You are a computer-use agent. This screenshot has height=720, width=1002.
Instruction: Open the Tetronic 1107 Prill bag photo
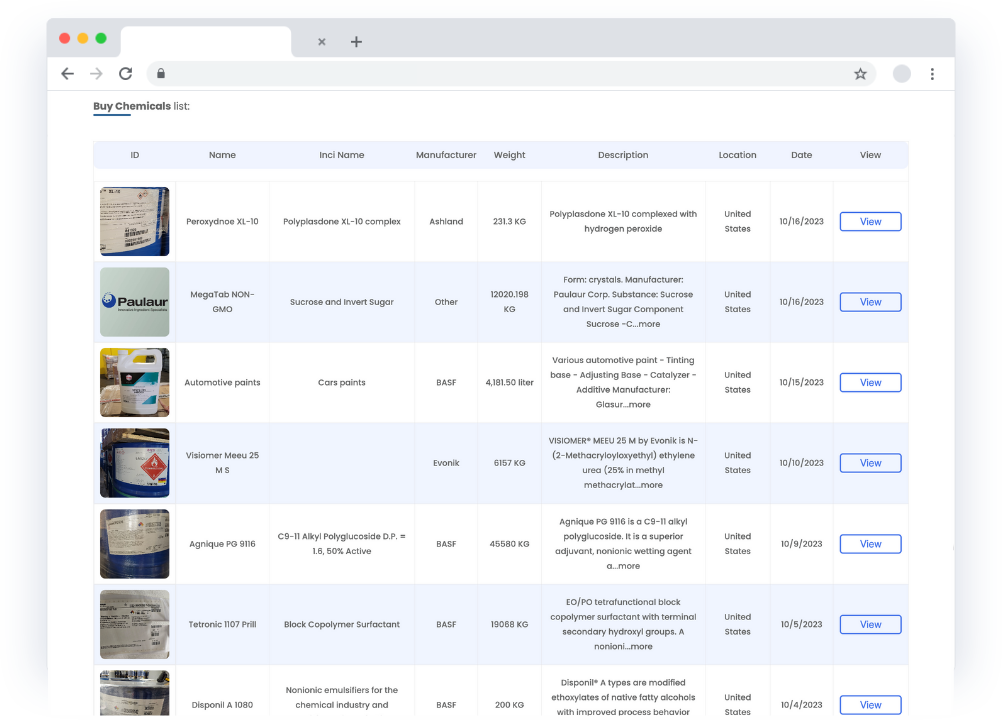135,625
